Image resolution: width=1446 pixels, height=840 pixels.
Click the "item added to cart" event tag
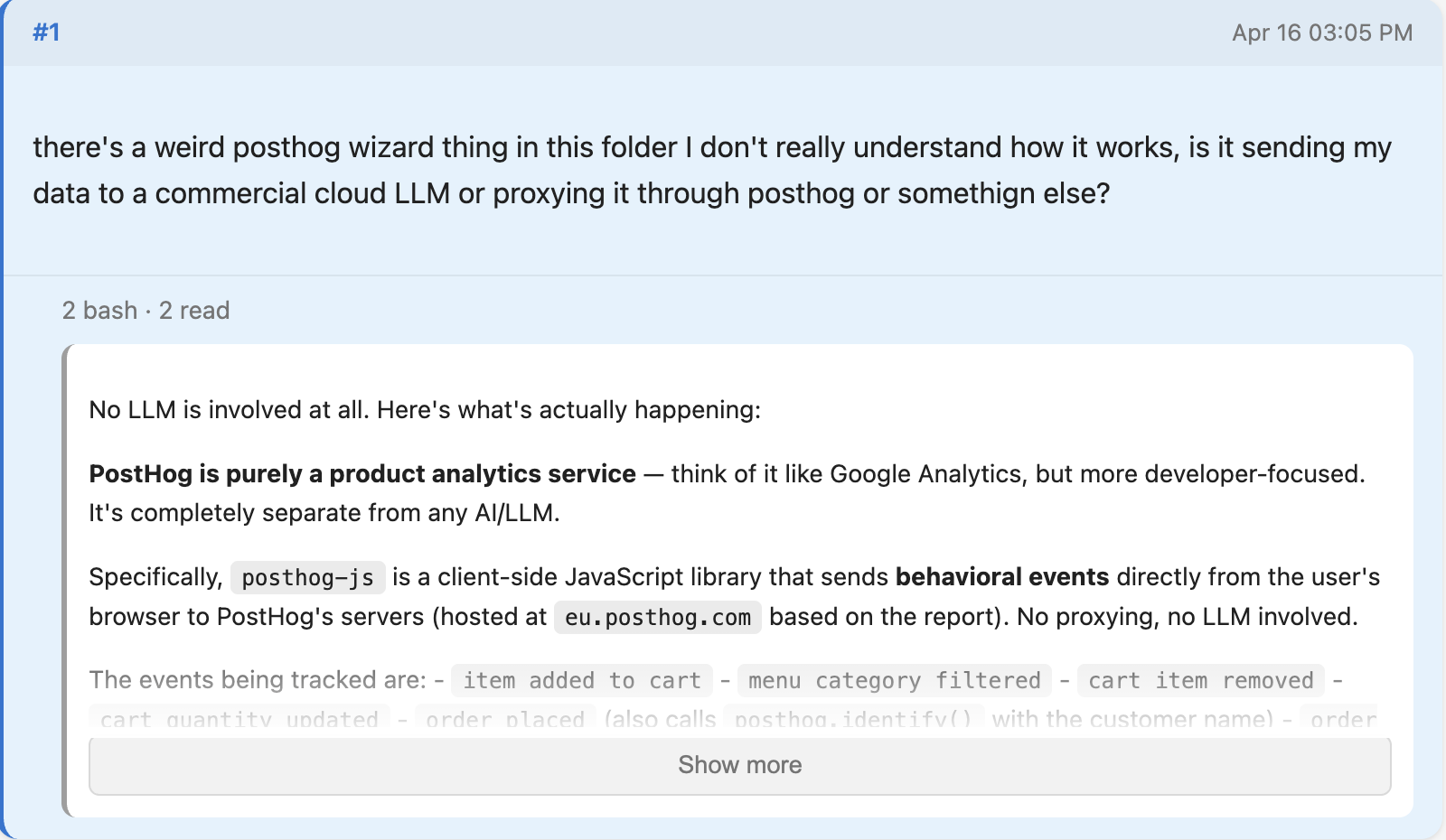click(581, 680)
